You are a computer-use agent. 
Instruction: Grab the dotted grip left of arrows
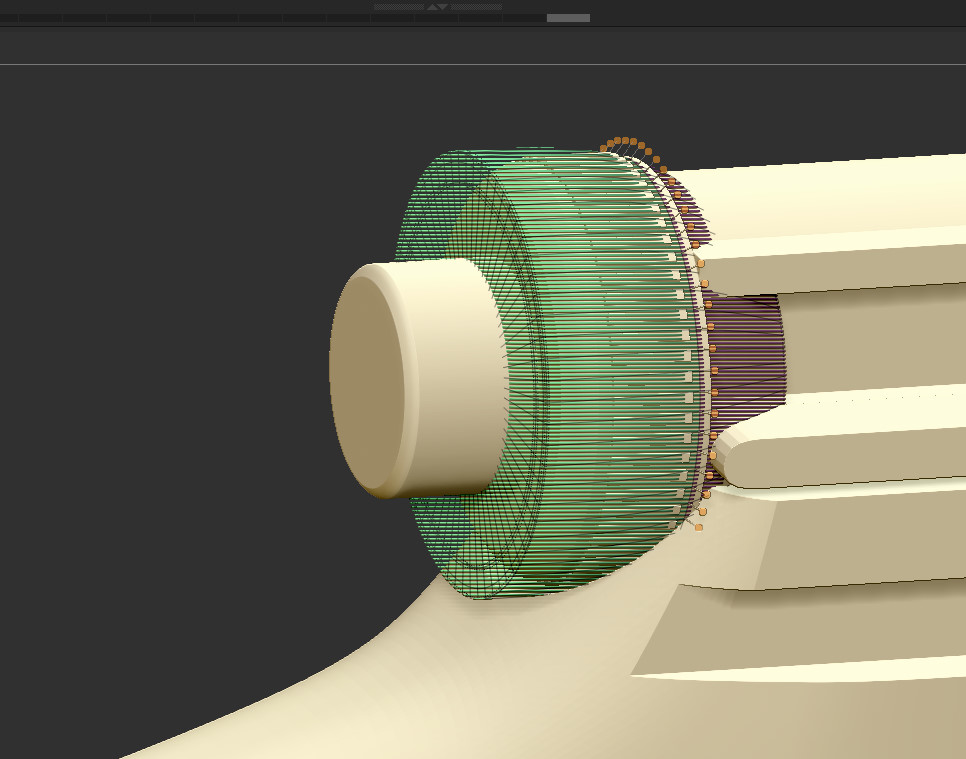(399, 7)
